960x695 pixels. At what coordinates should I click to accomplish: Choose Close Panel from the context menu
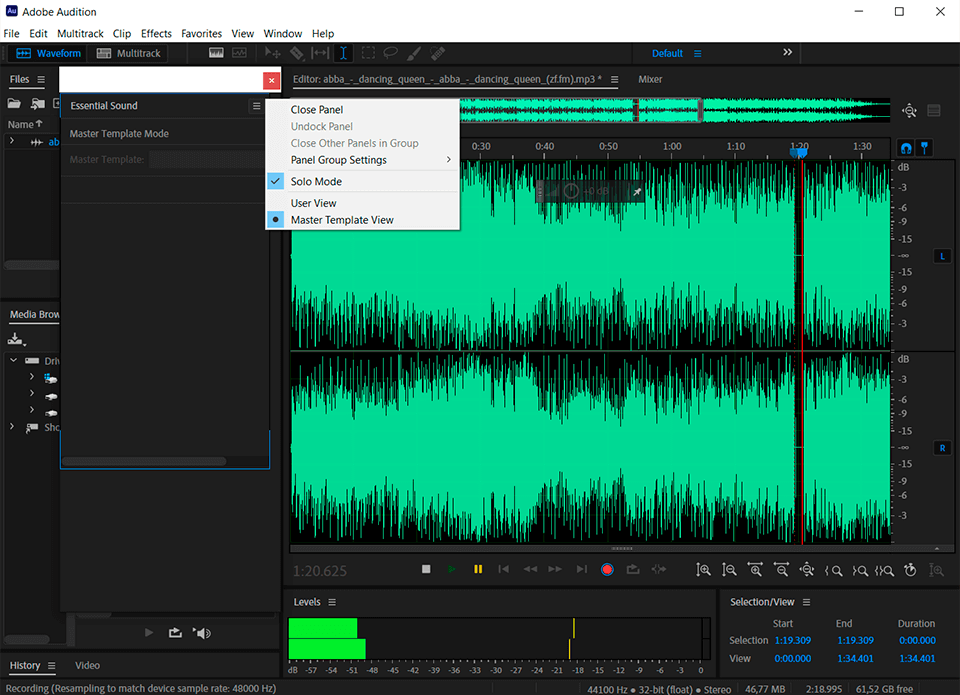(317, 110)
